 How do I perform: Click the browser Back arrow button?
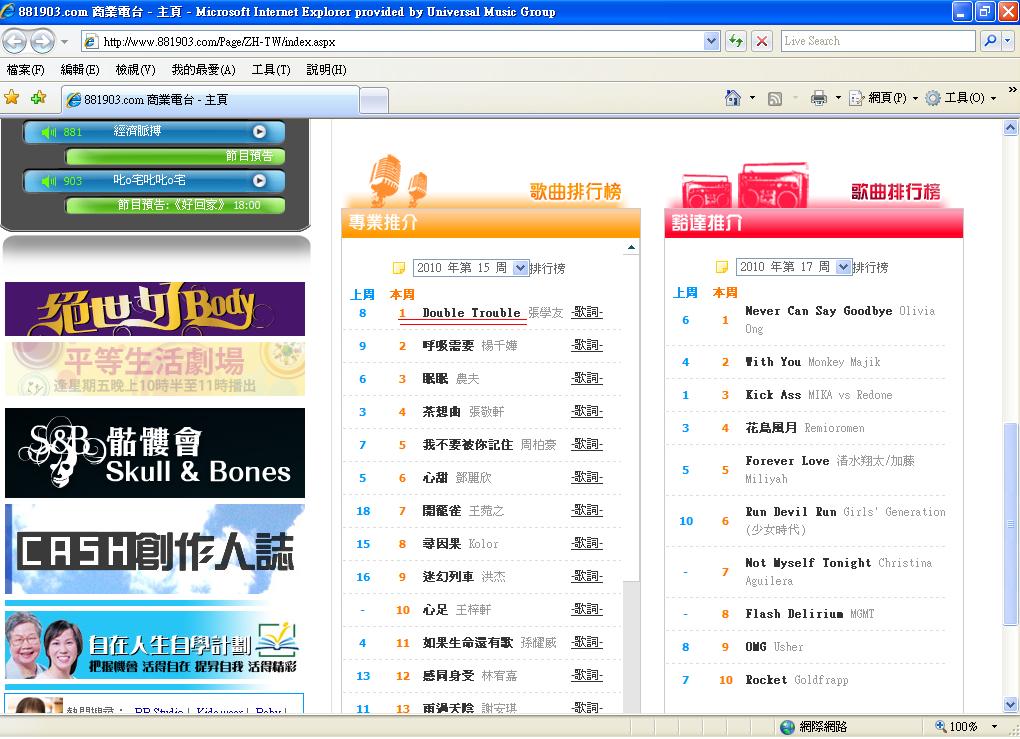click(14, 42)
